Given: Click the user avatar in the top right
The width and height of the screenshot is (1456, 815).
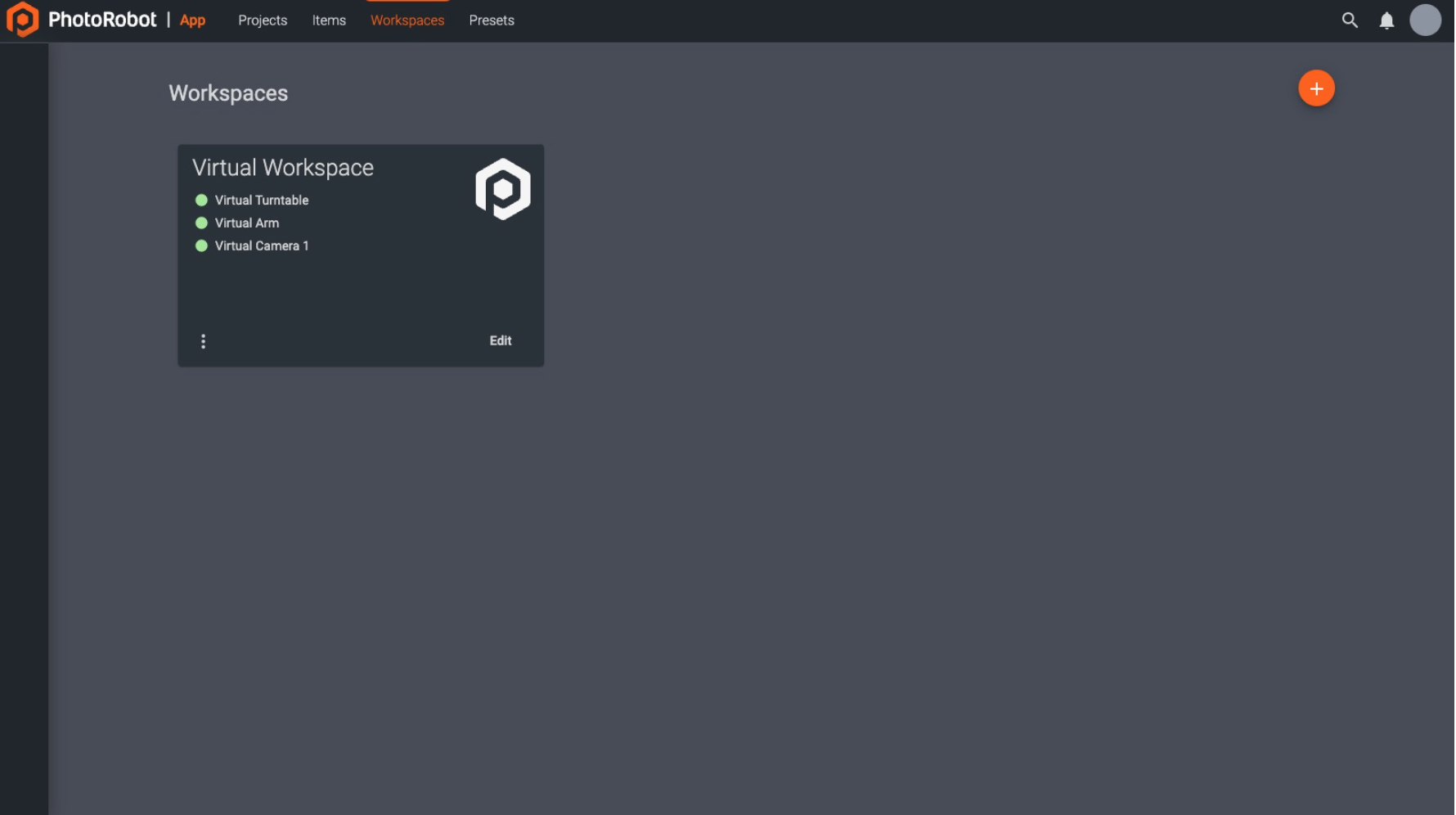Looking at the screenshot, I should tap(1426, 20).
